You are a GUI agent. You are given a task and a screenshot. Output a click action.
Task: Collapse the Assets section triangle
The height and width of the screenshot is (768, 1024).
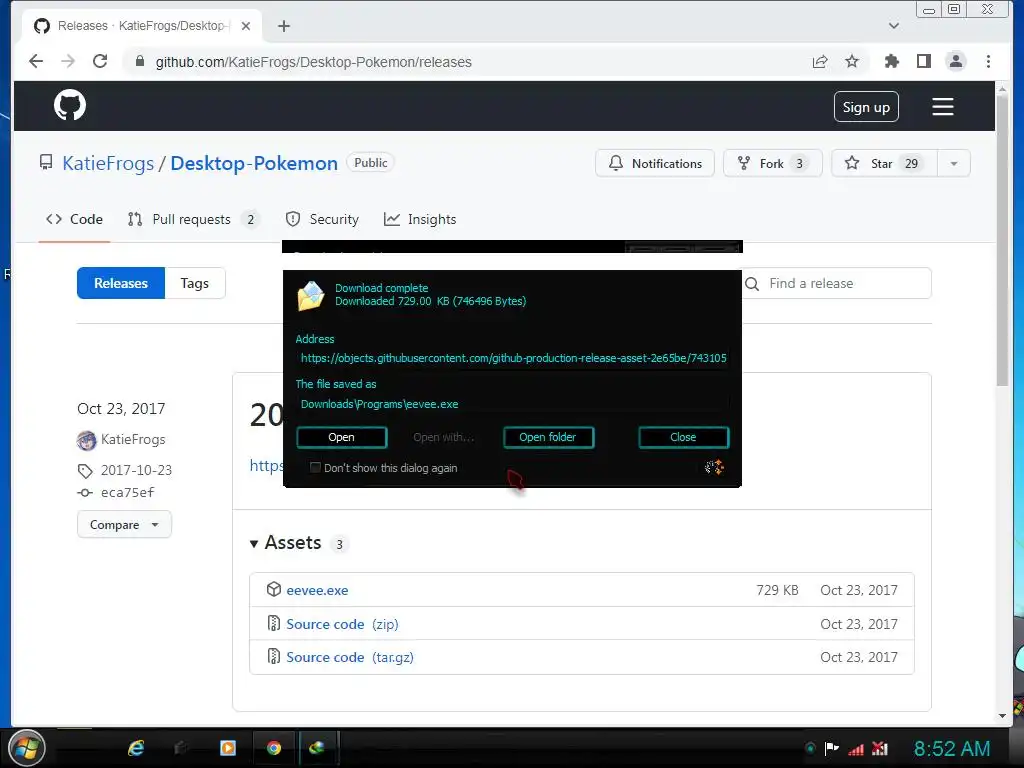click(x=253, y=543)
